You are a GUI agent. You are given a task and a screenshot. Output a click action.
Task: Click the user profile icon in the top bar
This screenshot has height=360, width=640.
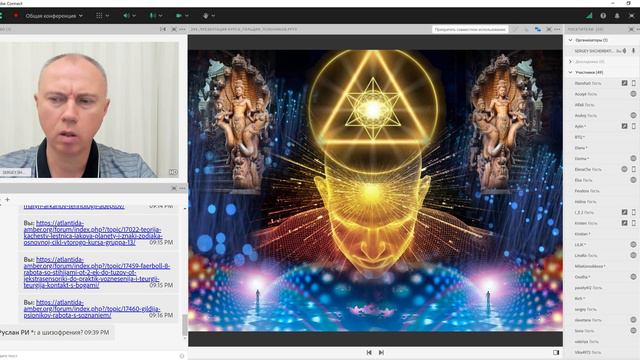[x=617, y=16]
